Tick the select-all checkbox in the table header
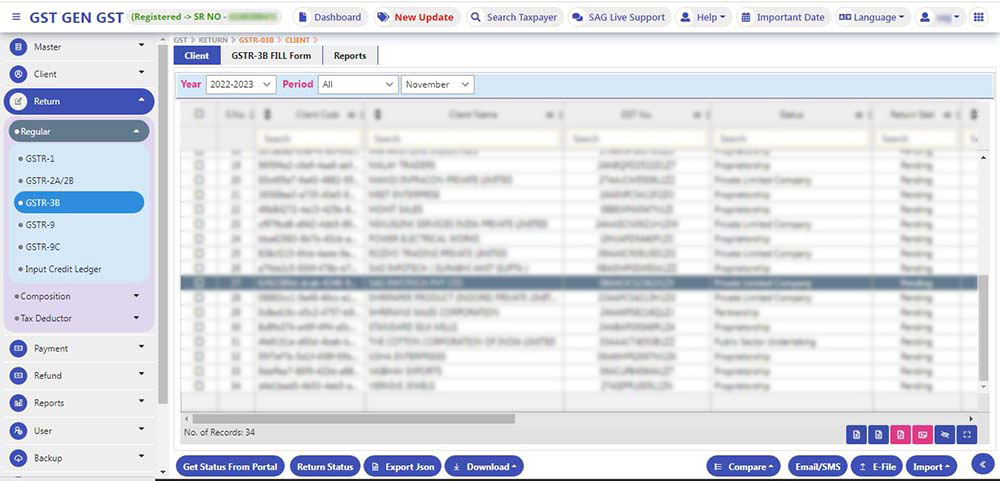 198,115
